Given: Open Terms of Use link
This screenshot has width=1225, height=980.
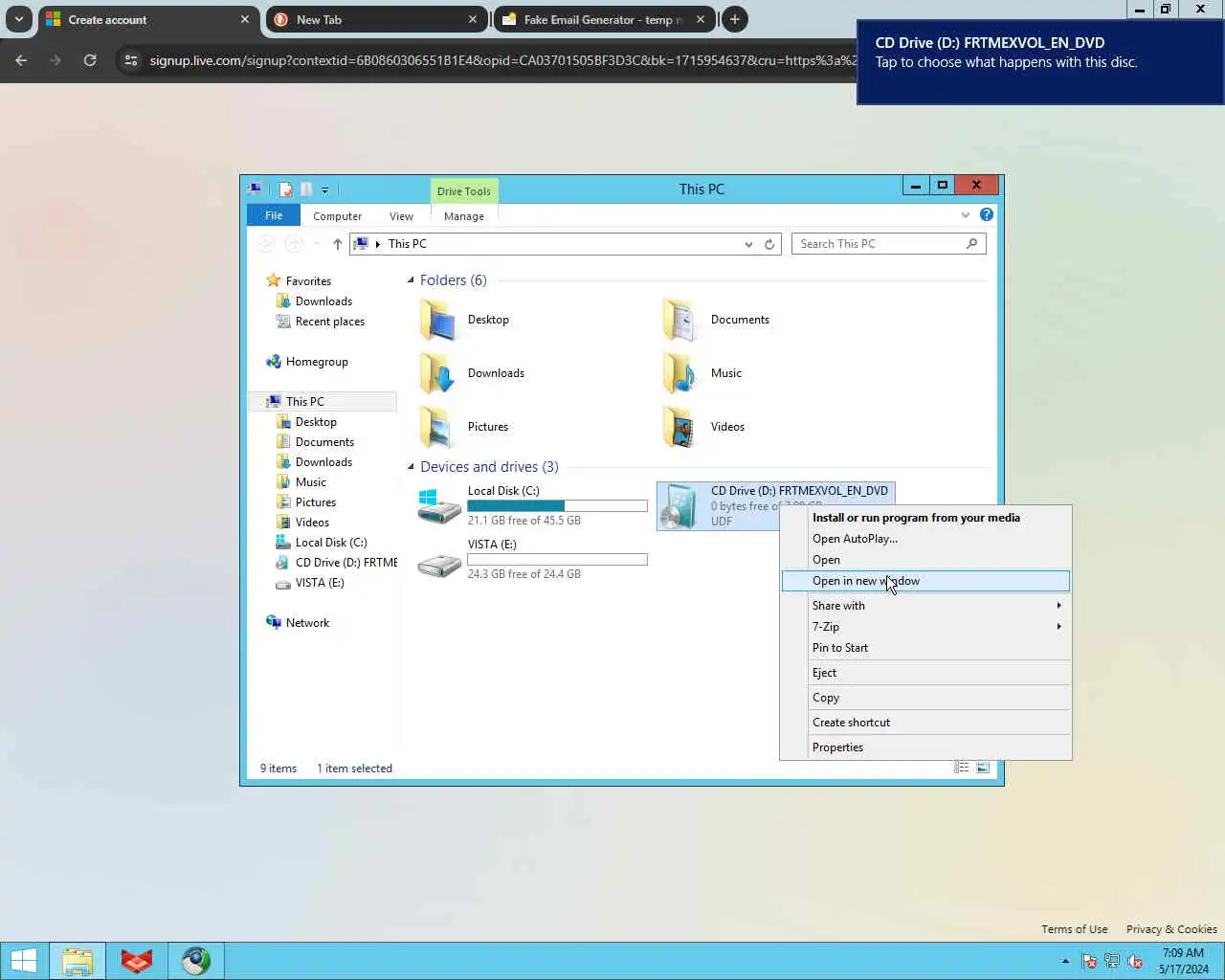Looking at the screenshot, I should tap(1074, 929).
